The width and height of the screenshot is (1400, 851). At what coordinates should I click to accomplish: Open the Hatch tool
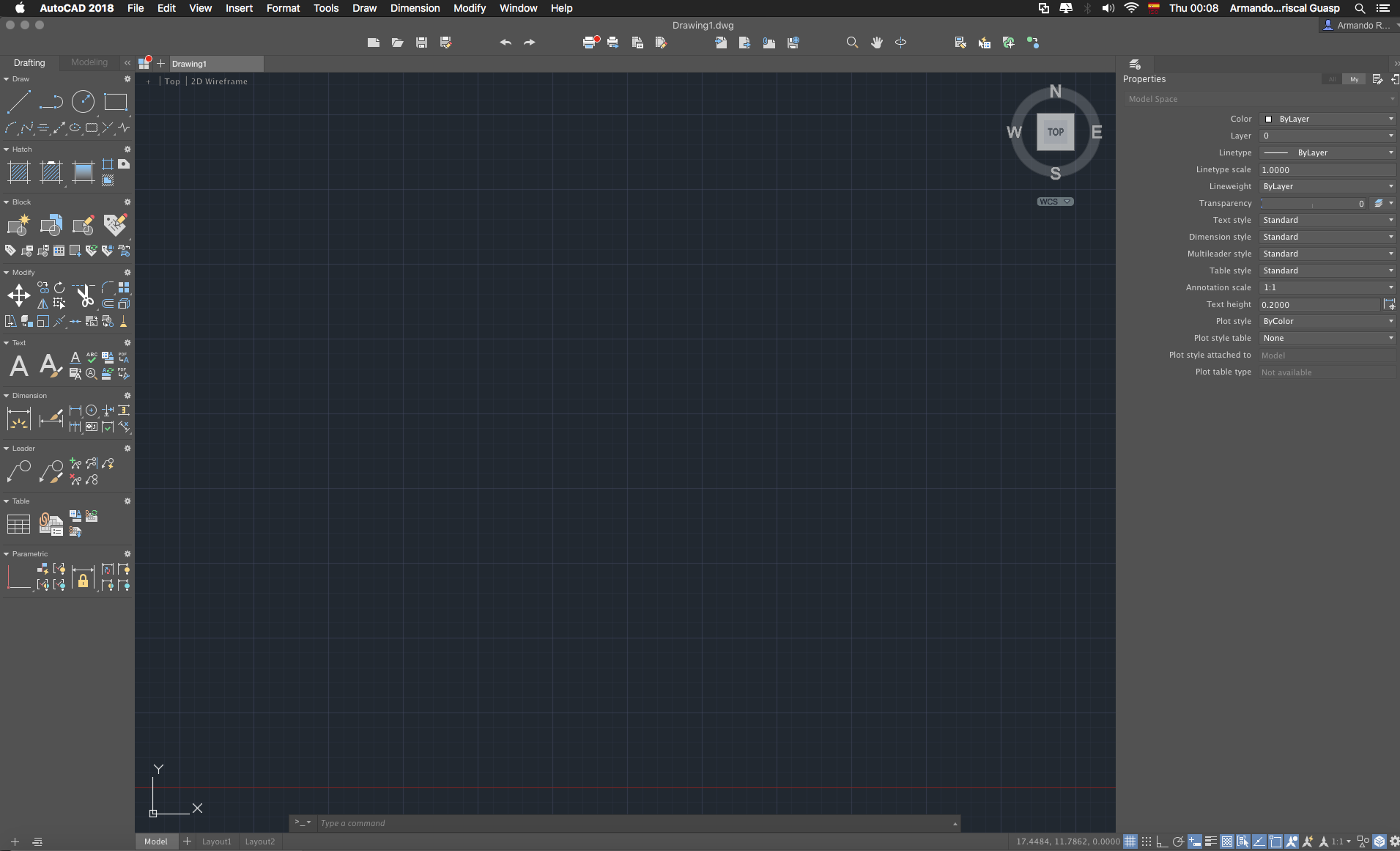18,172
